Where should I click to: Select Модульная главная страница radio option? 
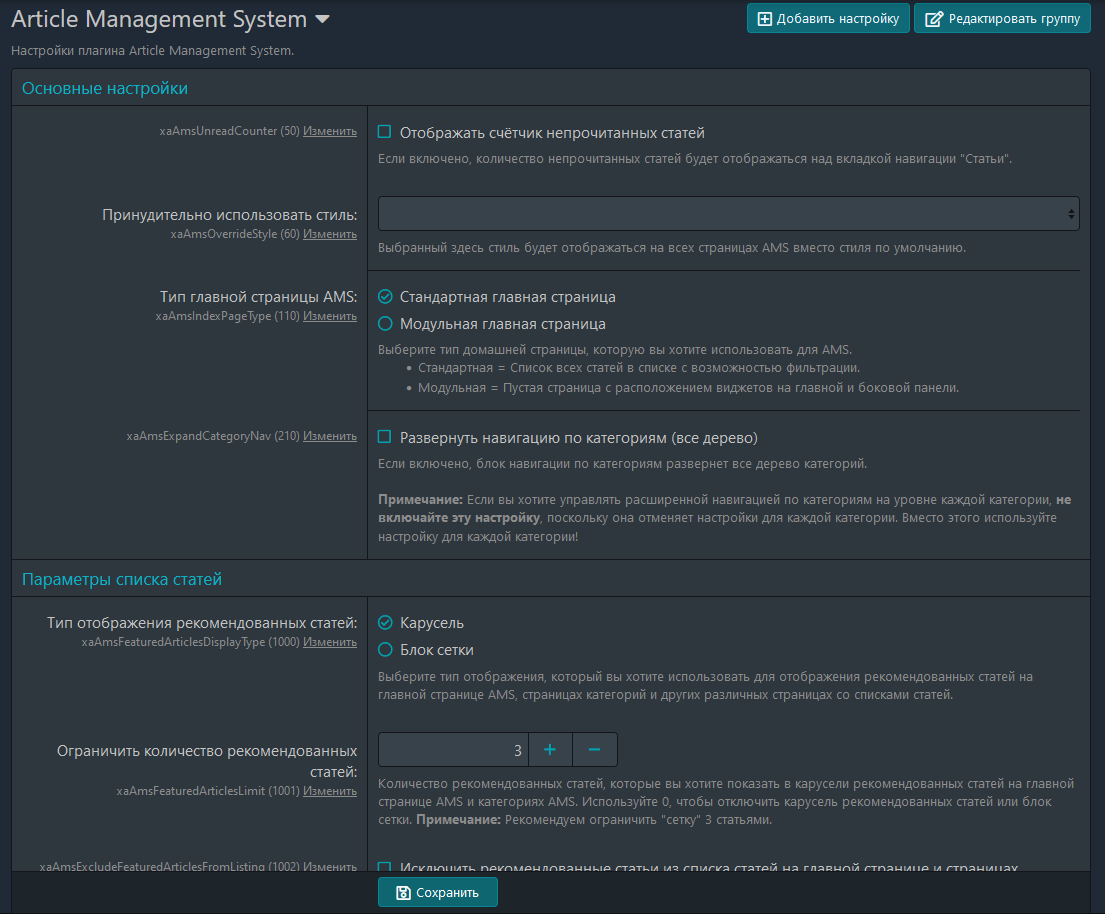click(385, 324)
